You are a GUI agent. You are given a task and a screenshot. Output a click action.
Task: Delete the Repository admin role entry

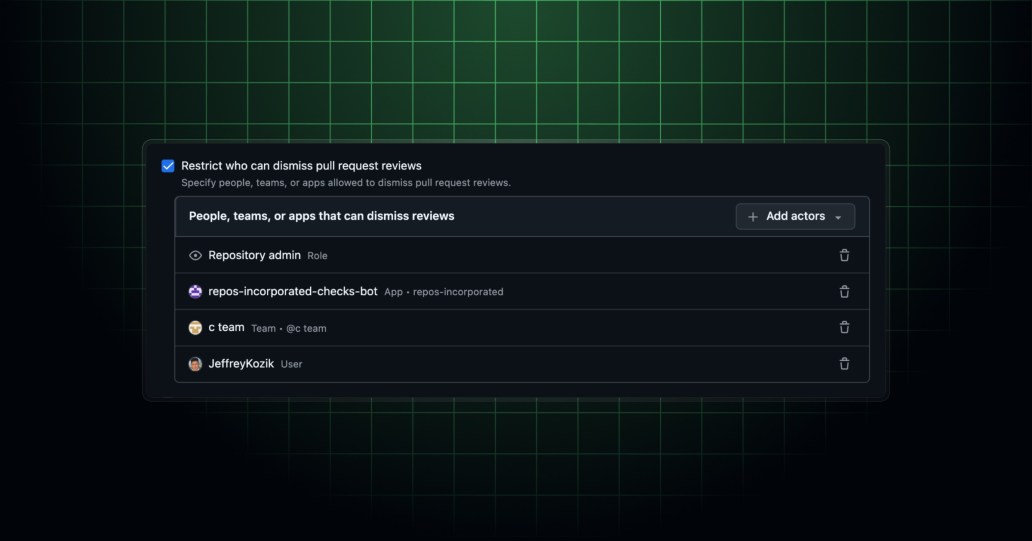coord(844,255)
